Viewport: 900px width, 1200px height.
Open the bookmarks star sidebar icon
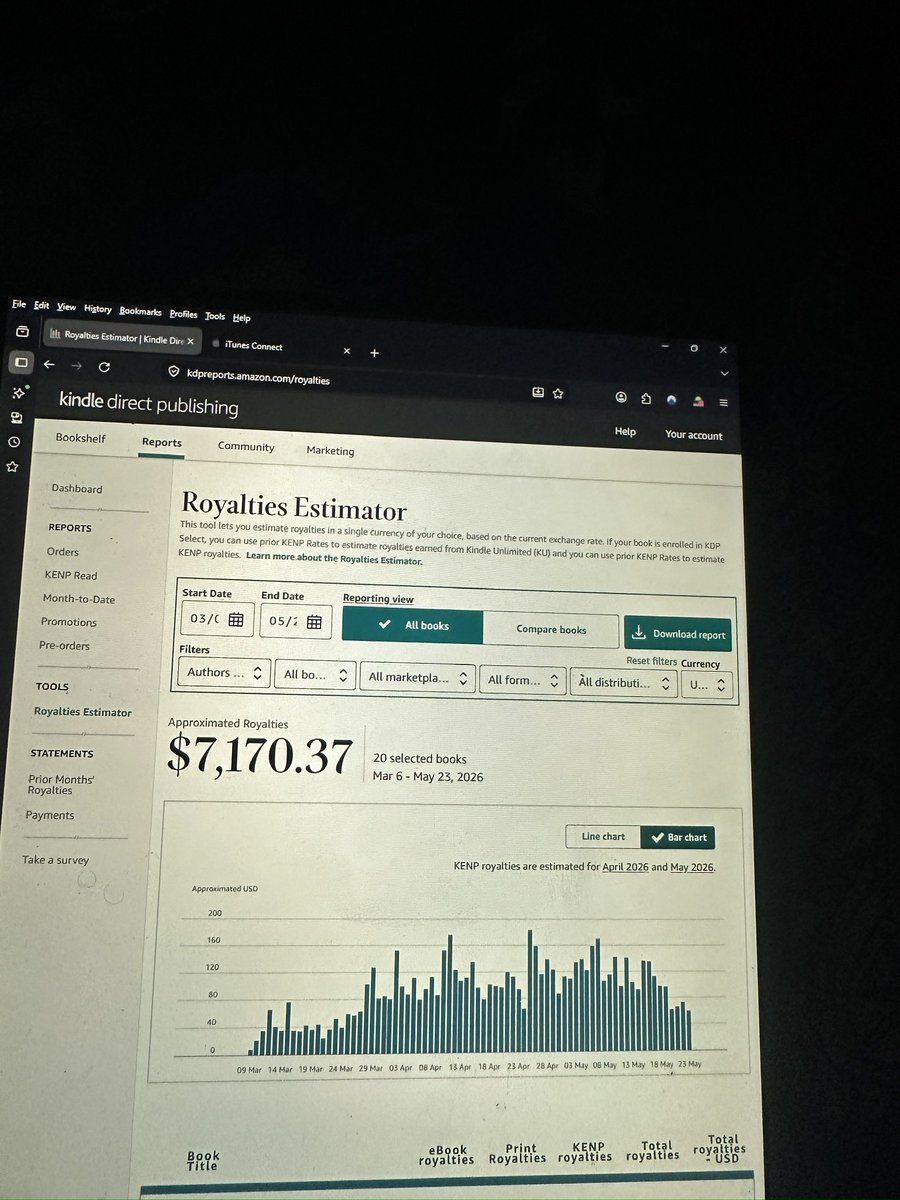click(x=12, y=466)
